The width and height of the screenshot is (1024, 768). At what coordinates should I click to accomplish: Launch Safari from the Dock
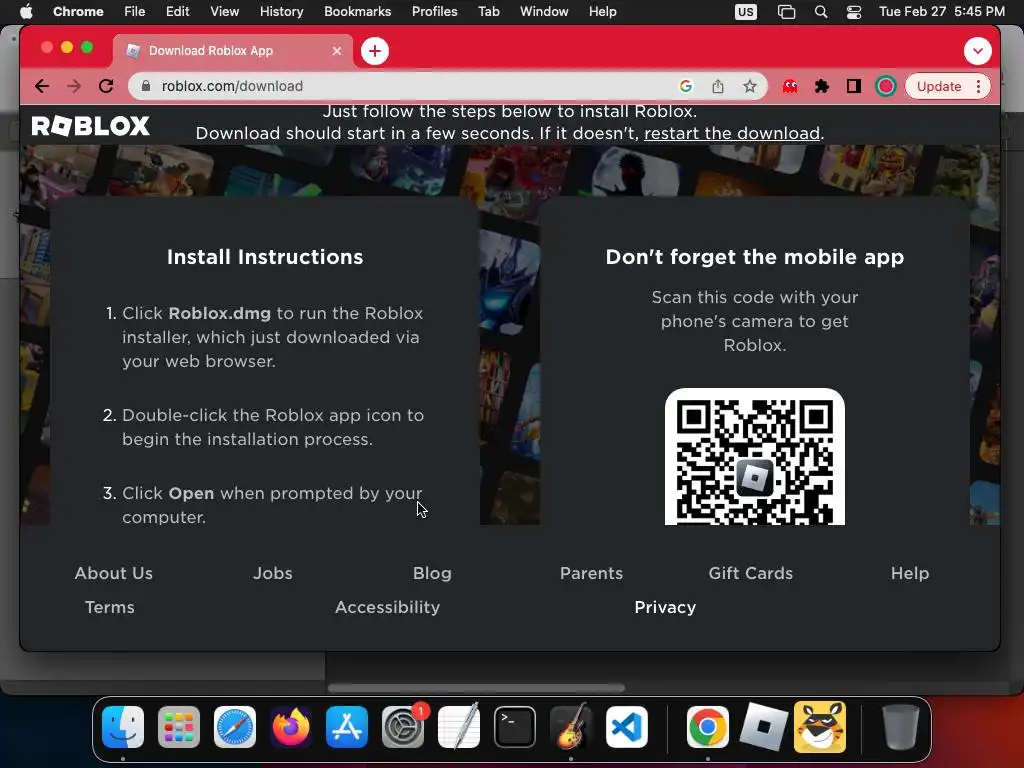(x=235, y=727)
